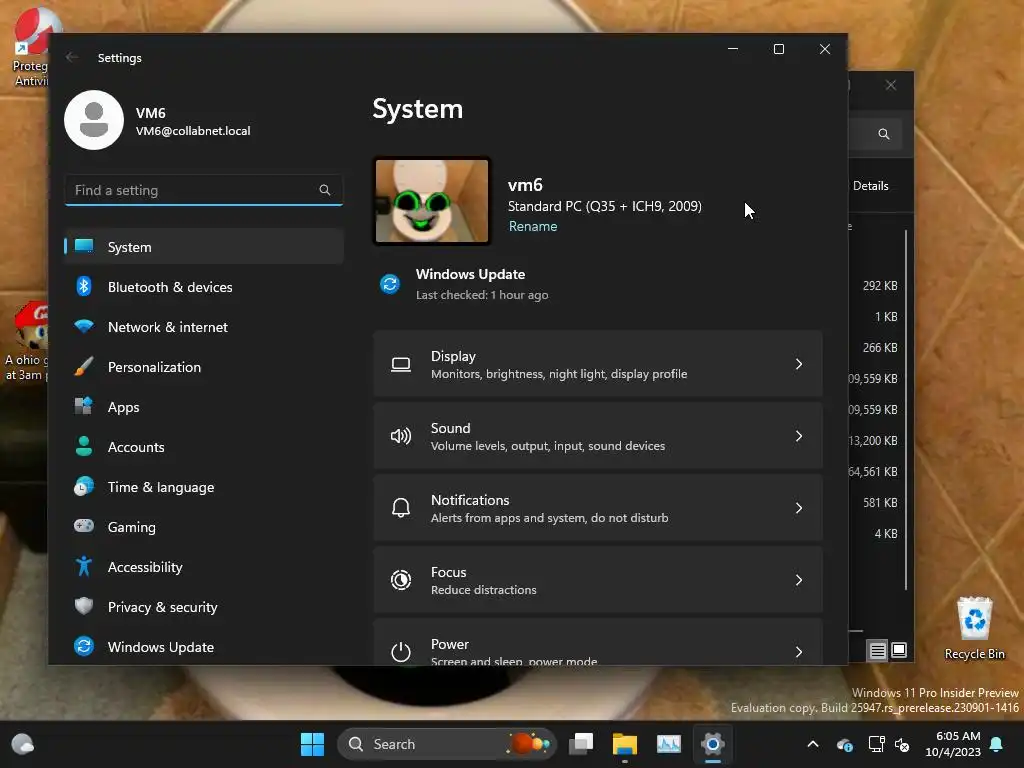
Task: Click the volume muted tray icon
Action: [902, 744]
